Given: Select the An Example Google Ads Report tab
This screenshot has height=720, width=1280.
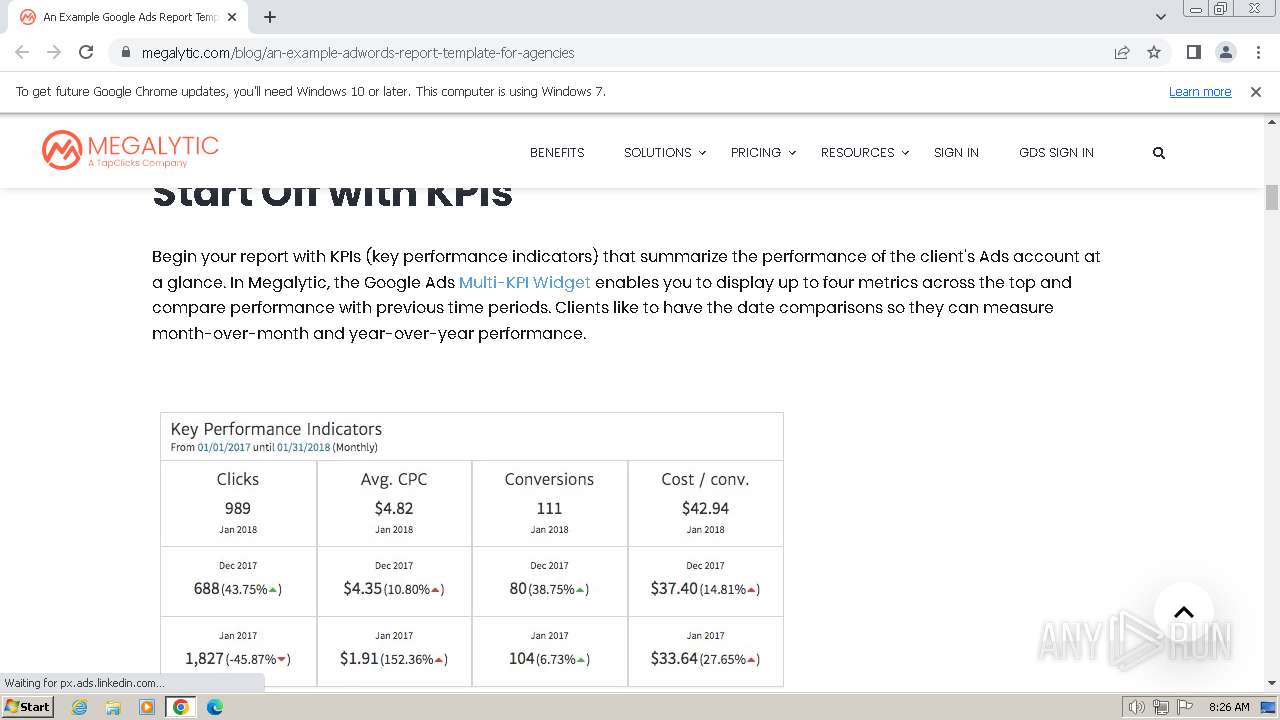Looking at the screenshot, I should click(128, 17).
